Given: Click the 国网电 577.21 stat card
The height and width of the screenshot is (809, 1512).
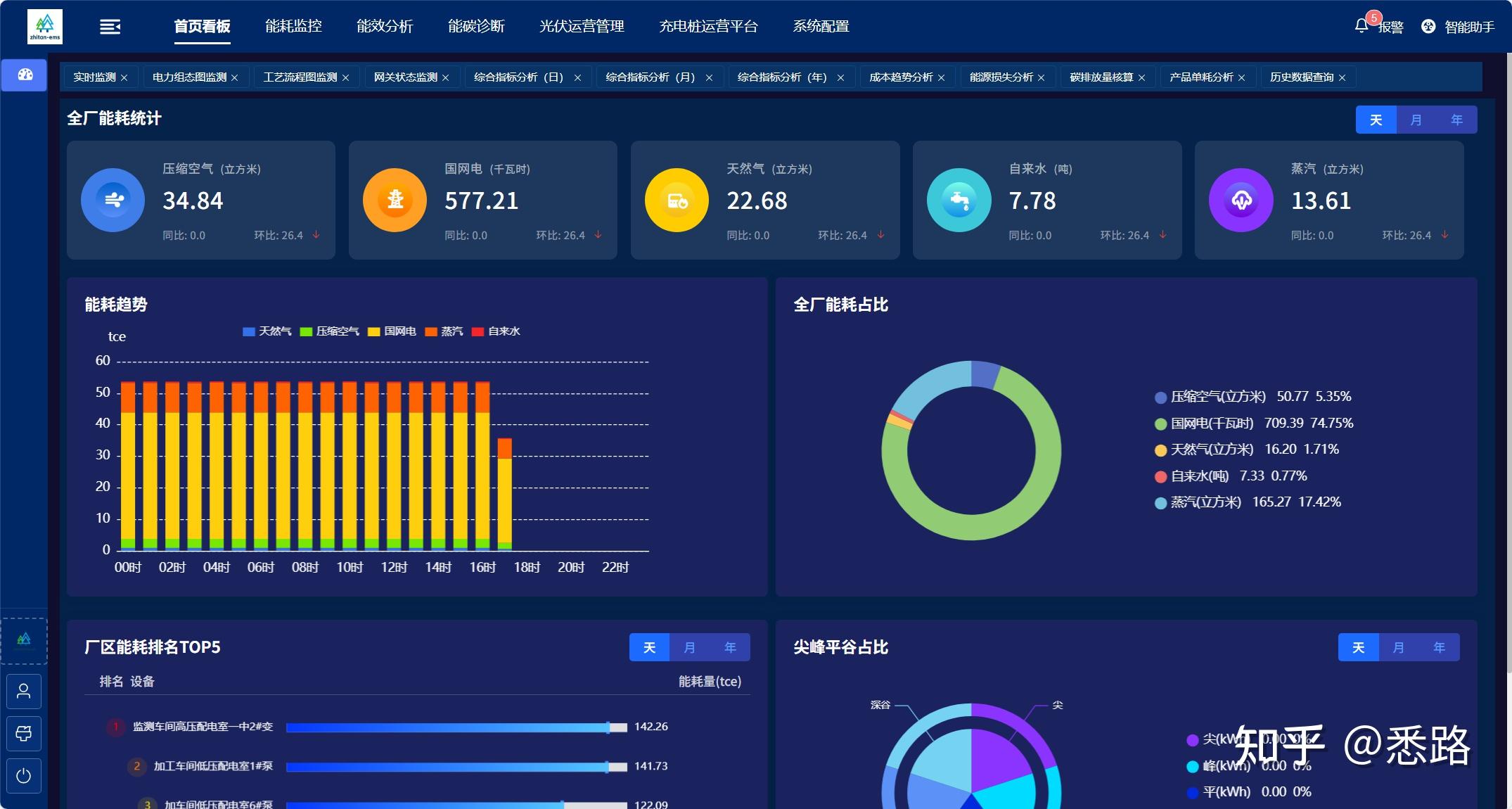Looking at the screenshot, I should 483,200.
